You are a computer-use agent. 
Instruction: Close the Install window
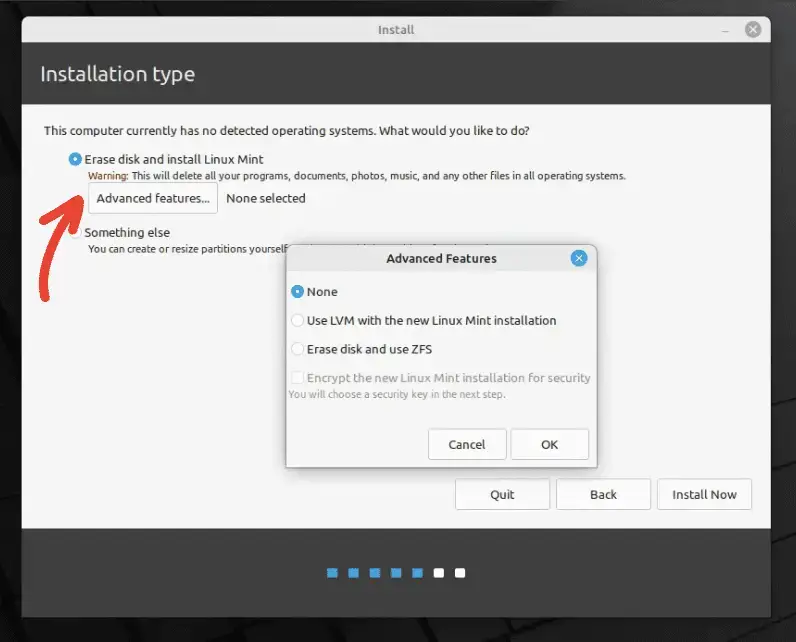tap(753, 29)
